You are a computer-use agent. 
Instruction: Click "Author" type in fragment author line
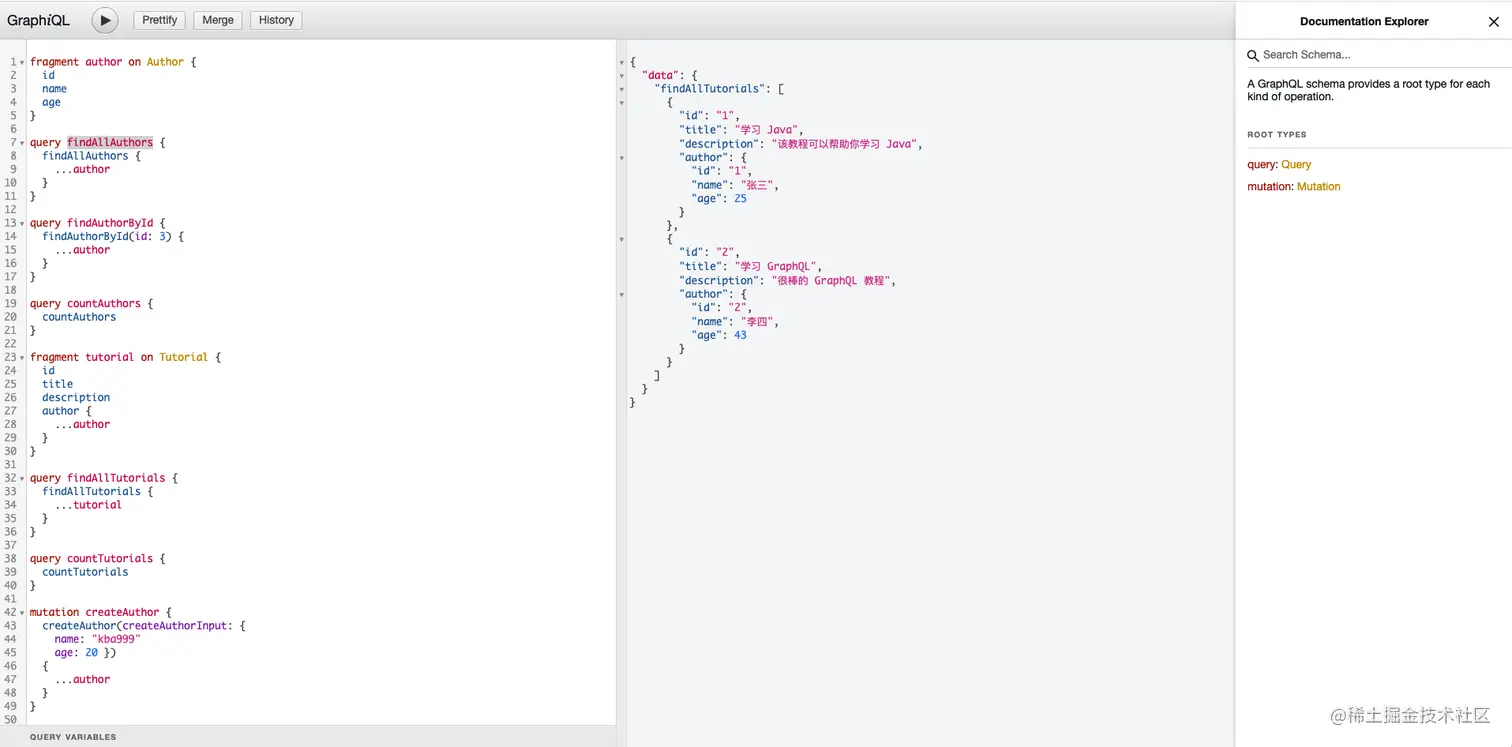pyautogui.click(x=165, y=62)
